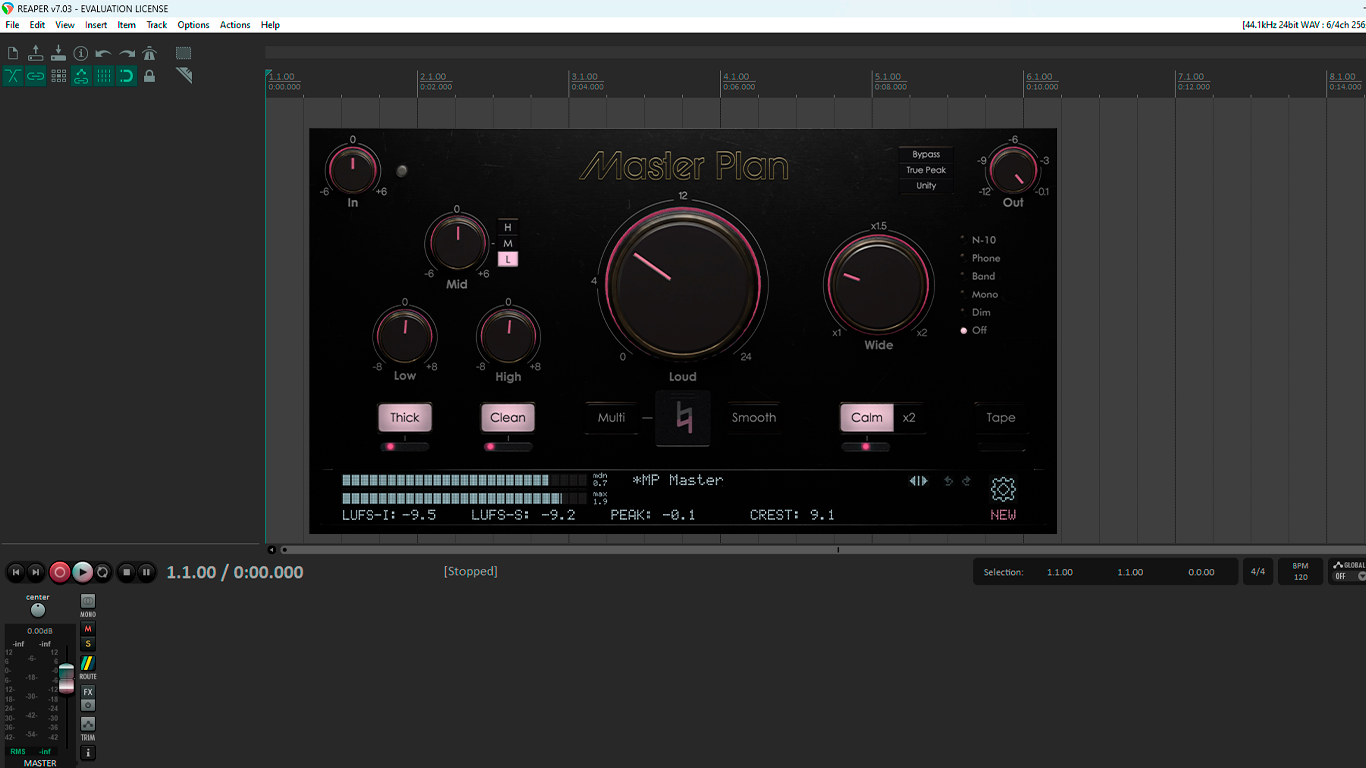Click the Play transport button
This screenshot has height=768, width=1366.
point(82,572)
